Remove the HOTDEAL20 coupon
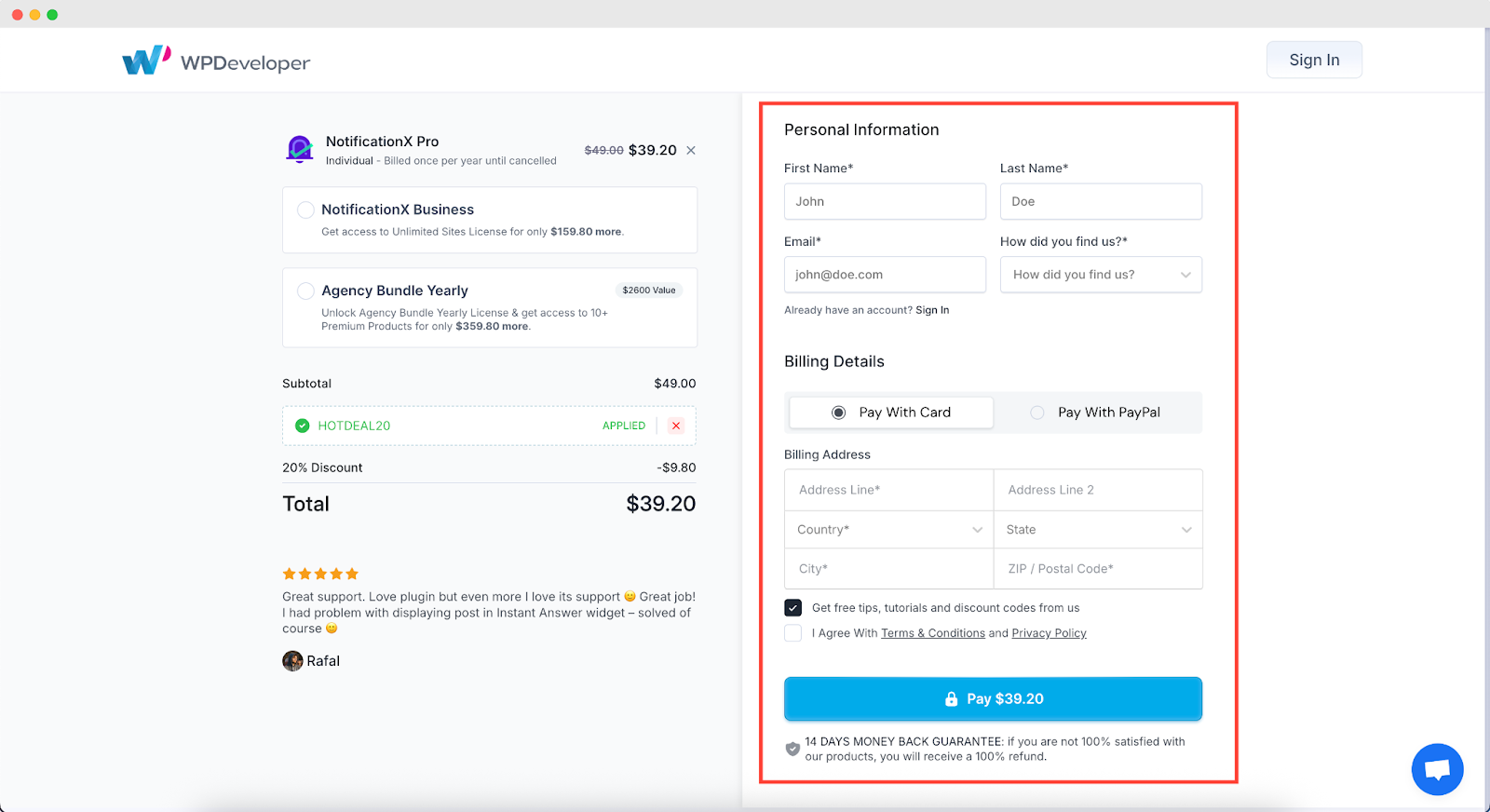1490x812 pixels. coord(676,426)
